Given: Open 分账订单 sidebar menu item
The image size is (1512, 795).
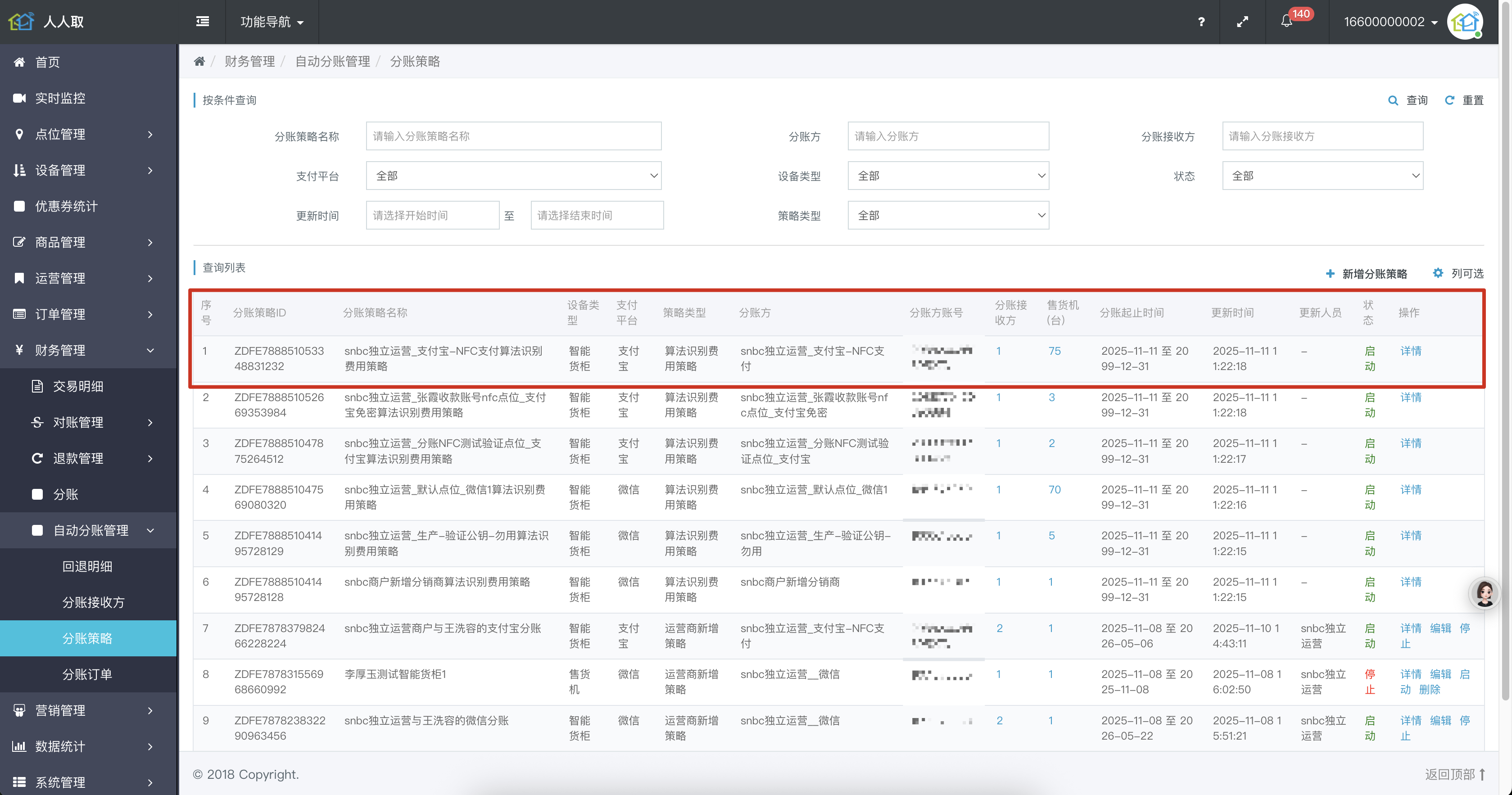Looking at the screenshot, I should pyautogui.click(x=87, y=675).
